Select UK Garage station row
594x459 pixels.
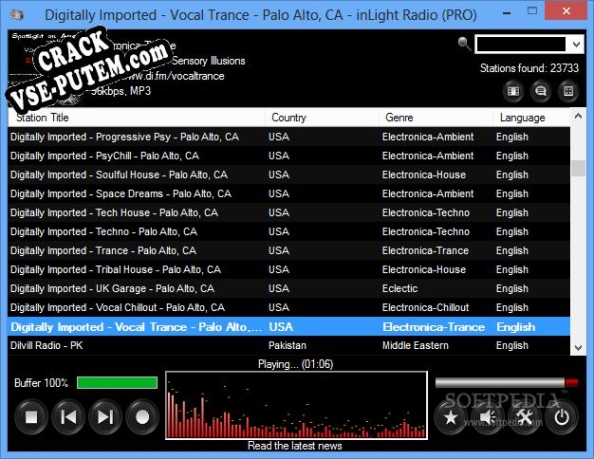click(289, 288)
